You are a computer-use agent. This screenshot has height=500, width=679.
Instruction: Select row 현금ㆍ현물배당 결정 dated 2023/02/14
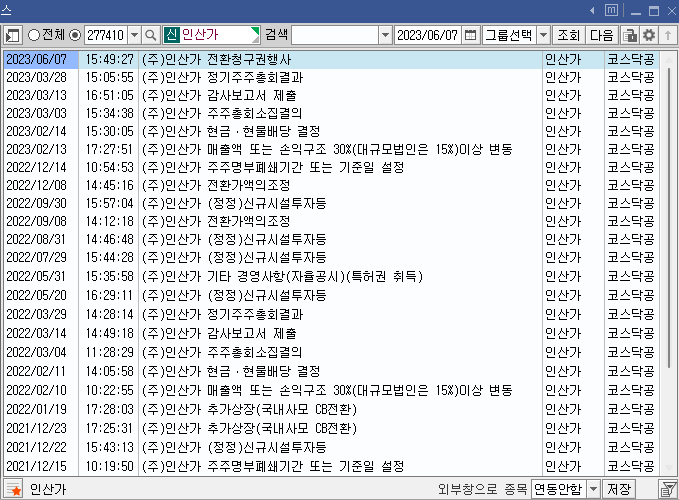[331, 131]
